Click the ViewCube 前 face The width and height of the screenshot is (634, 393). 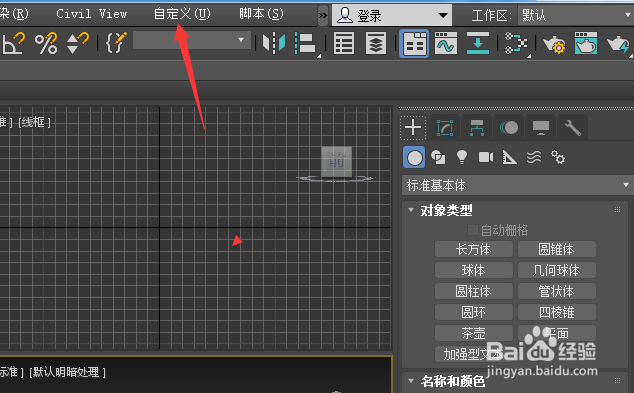coord(336,162)
